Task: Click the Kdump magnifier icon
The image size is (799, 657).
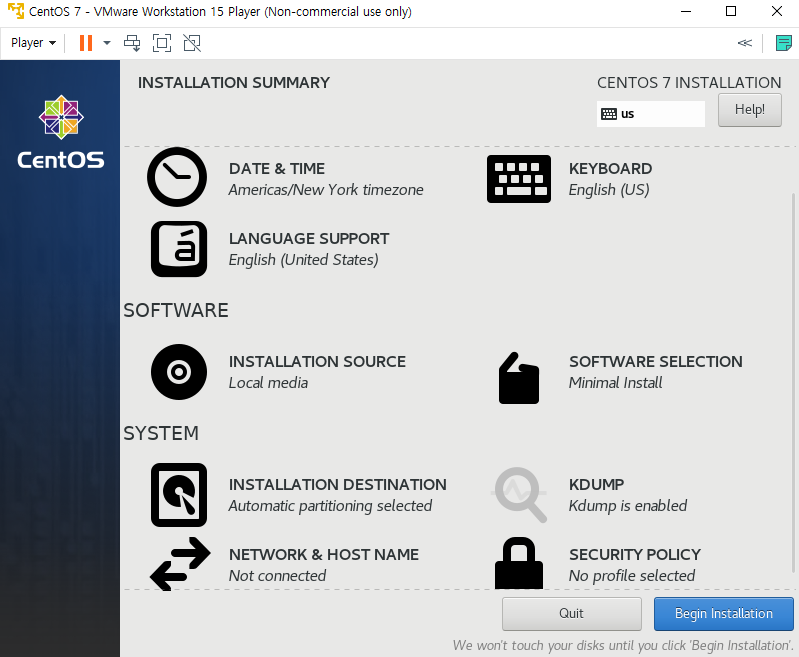Action: (x=520, y=495)
